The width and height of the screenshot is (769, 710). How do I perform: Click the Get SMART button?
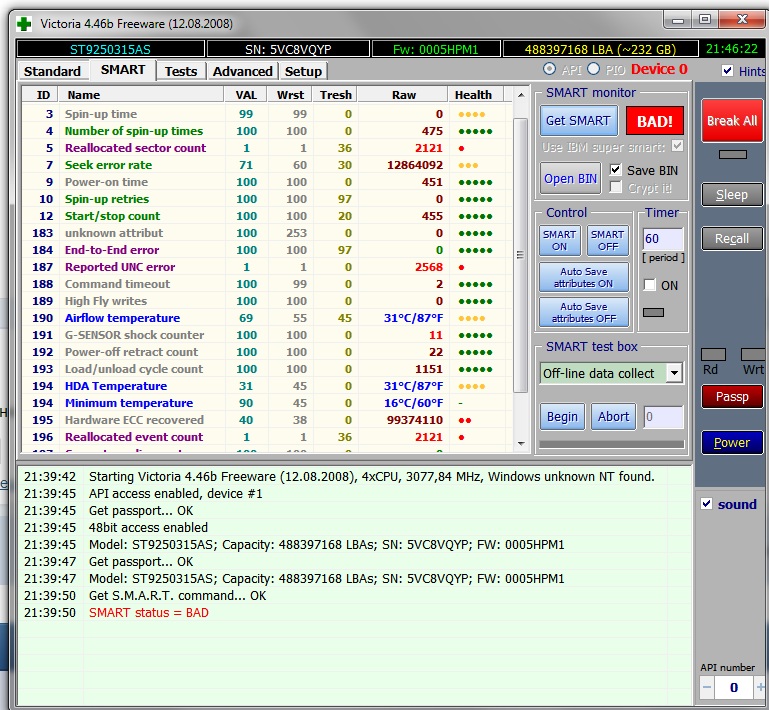point(578,121)
